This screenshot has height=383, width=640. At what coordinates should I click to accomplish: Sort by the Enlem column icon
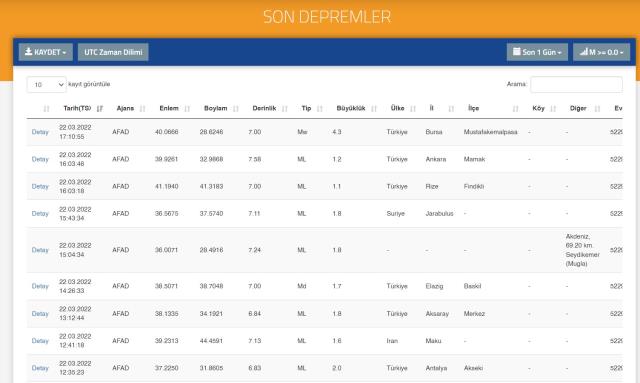187,109
